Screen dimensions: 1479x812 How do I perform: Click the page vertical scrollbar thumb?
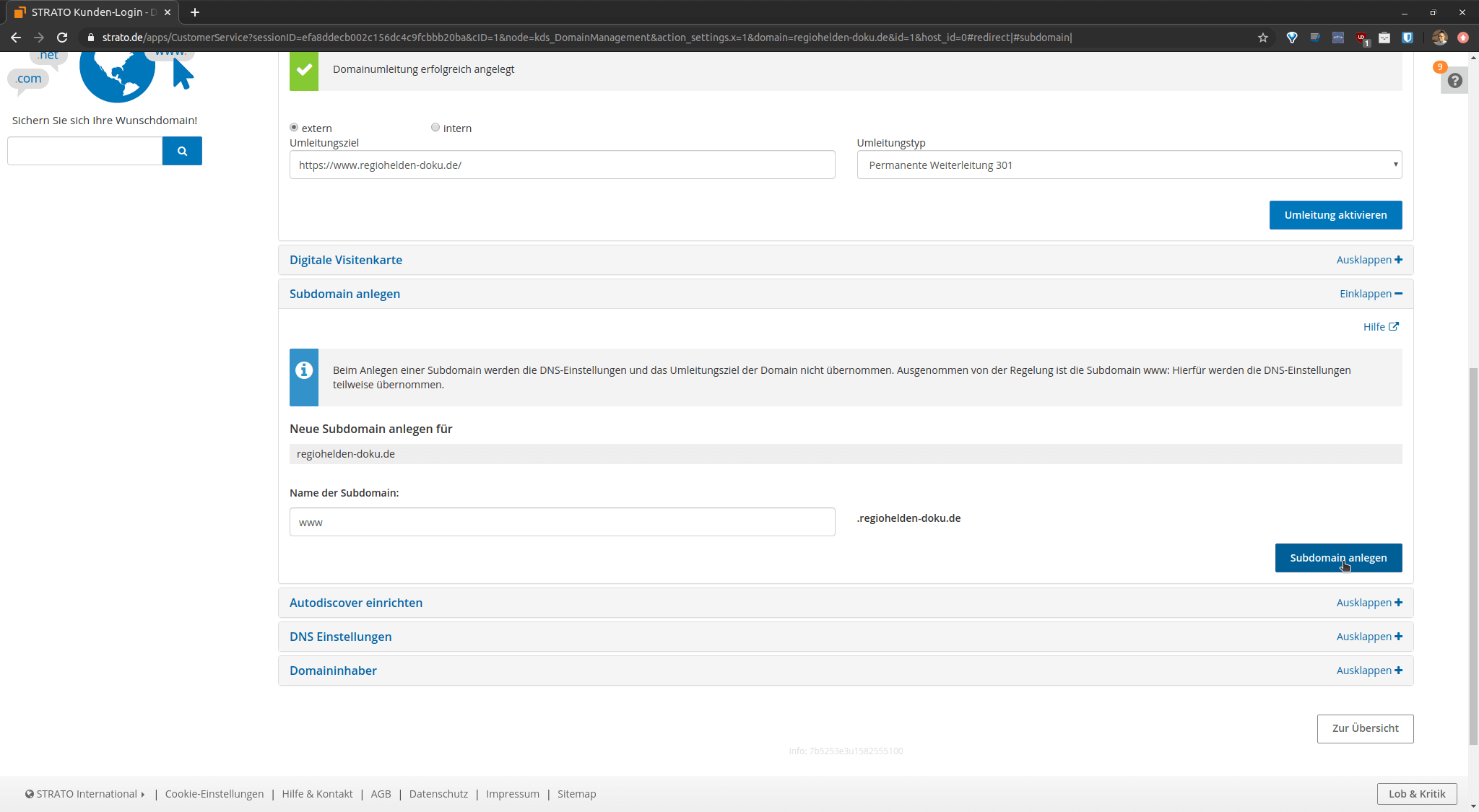tap(1473, 556)
